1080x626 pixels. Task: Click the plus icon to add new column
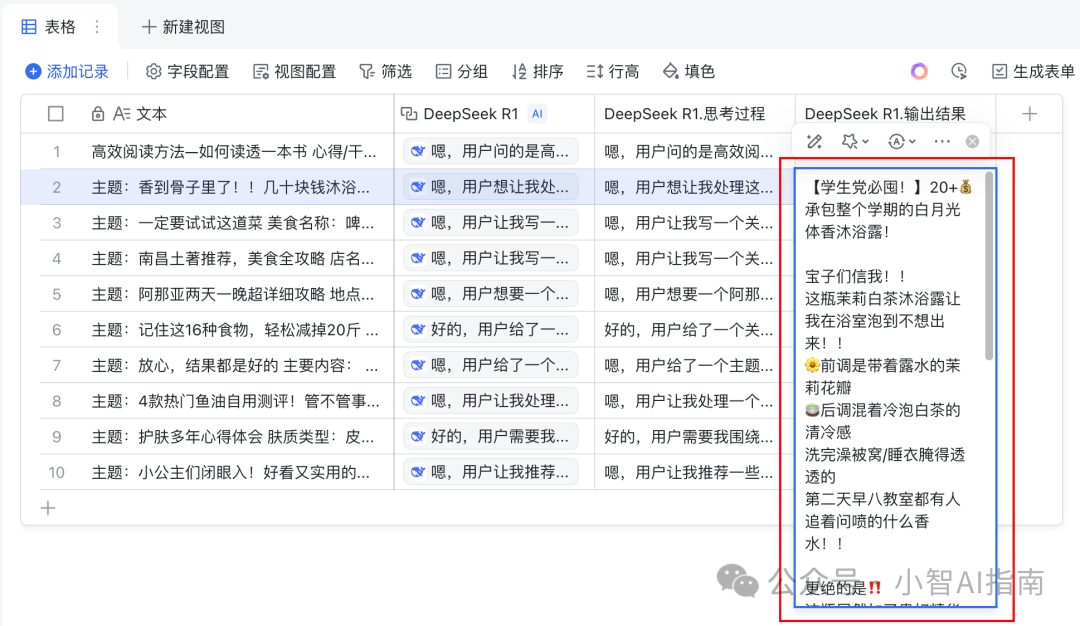pos(1029,114)
